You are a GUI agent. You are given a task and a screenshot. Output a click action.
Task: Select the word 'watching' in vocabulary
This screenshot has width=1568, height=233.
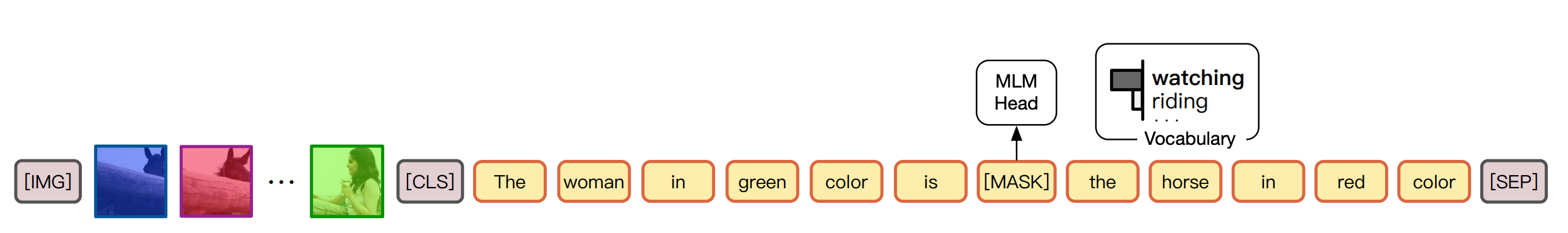pyautogui.click(x=1198, y=79)
